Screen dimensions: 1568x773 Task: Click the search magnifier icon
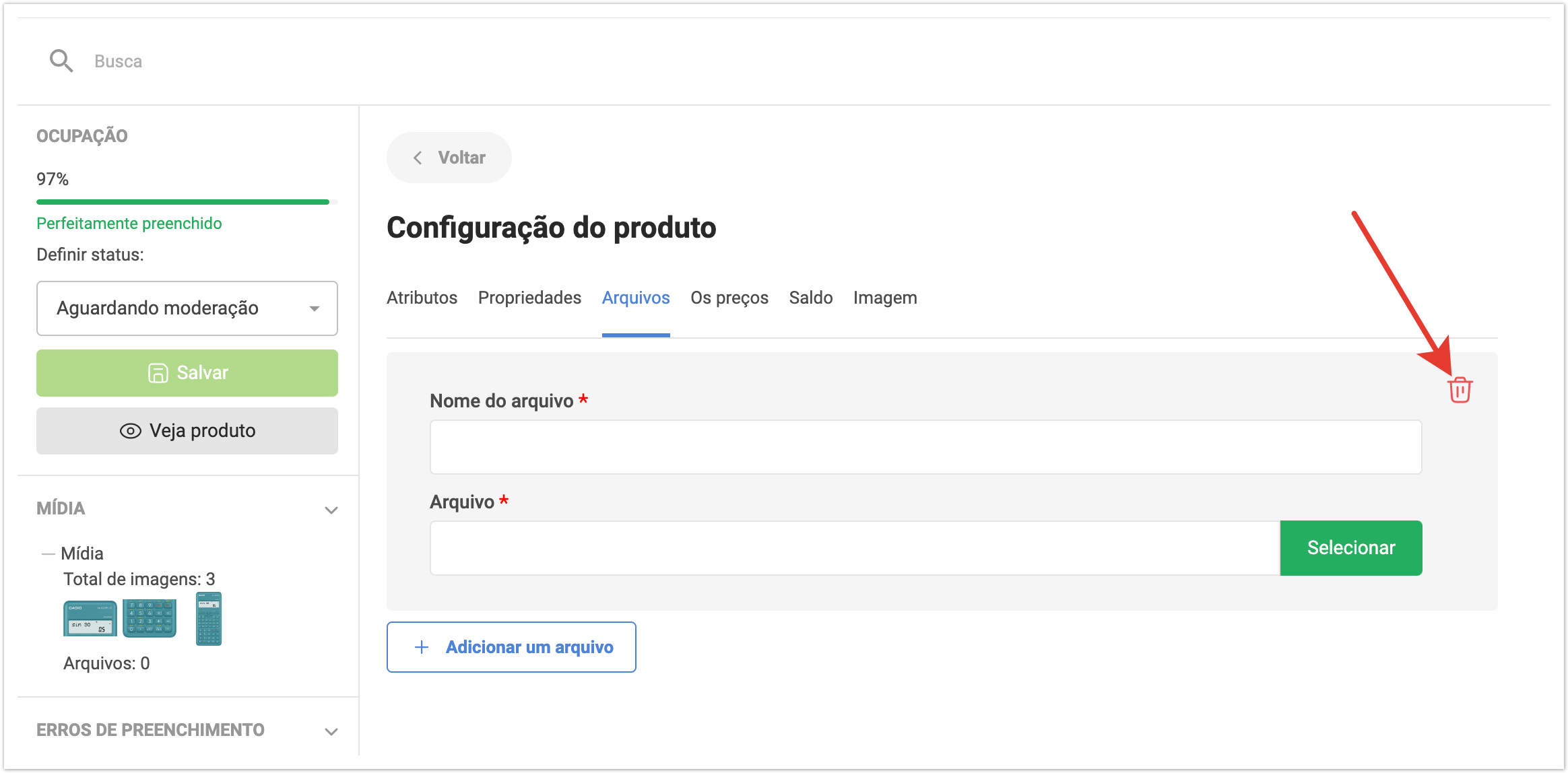click(61, 61)
